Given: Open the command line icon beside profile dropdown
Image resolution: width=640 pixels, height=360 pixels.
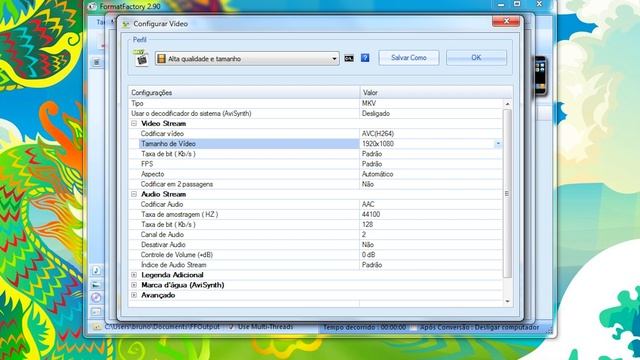Looking at the screenshot, I should [x=349, y=58].
